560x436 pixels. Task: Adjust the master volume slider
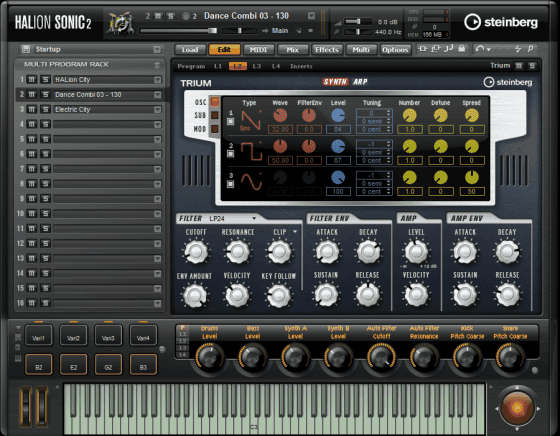pyautogui.click(x=358, y=22)
